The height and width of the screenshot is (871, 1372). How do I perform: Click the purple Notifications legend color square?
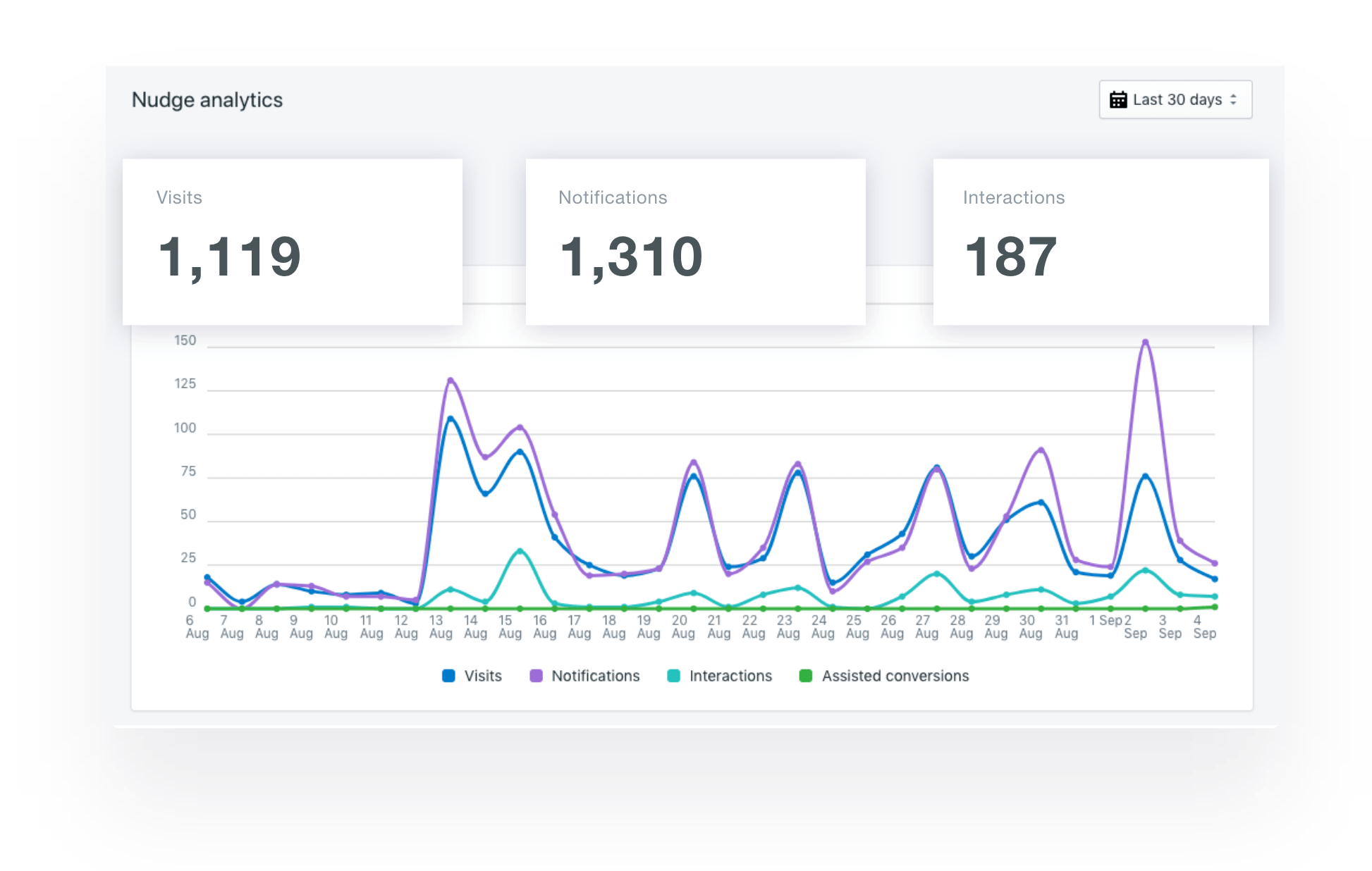pyautogui.click(x=536, y=676)
